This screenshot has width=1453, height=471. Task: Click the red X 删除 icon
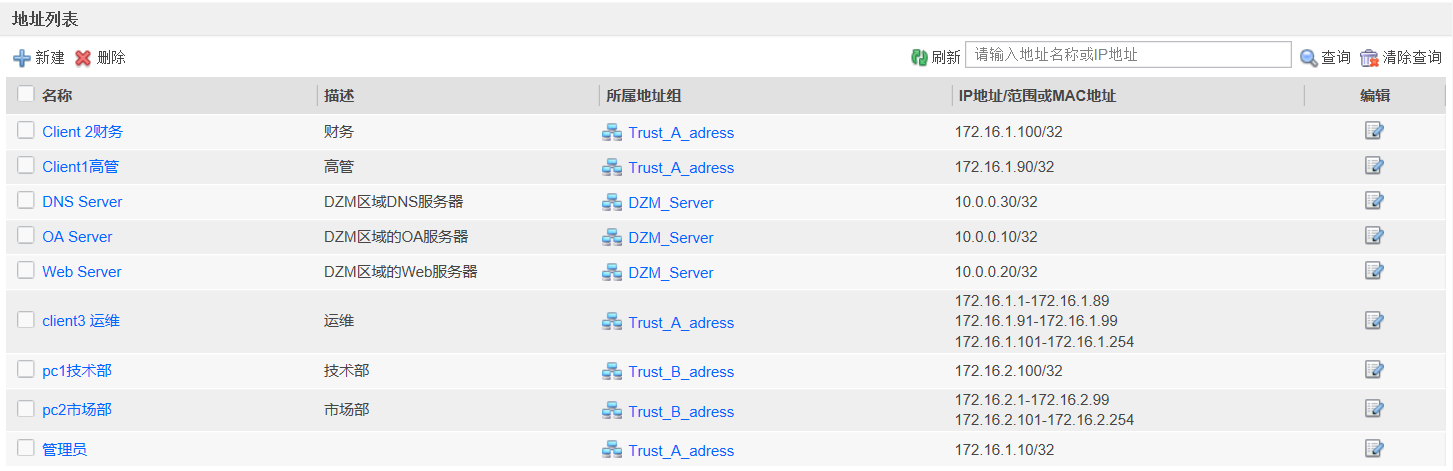tap(83, 58)
